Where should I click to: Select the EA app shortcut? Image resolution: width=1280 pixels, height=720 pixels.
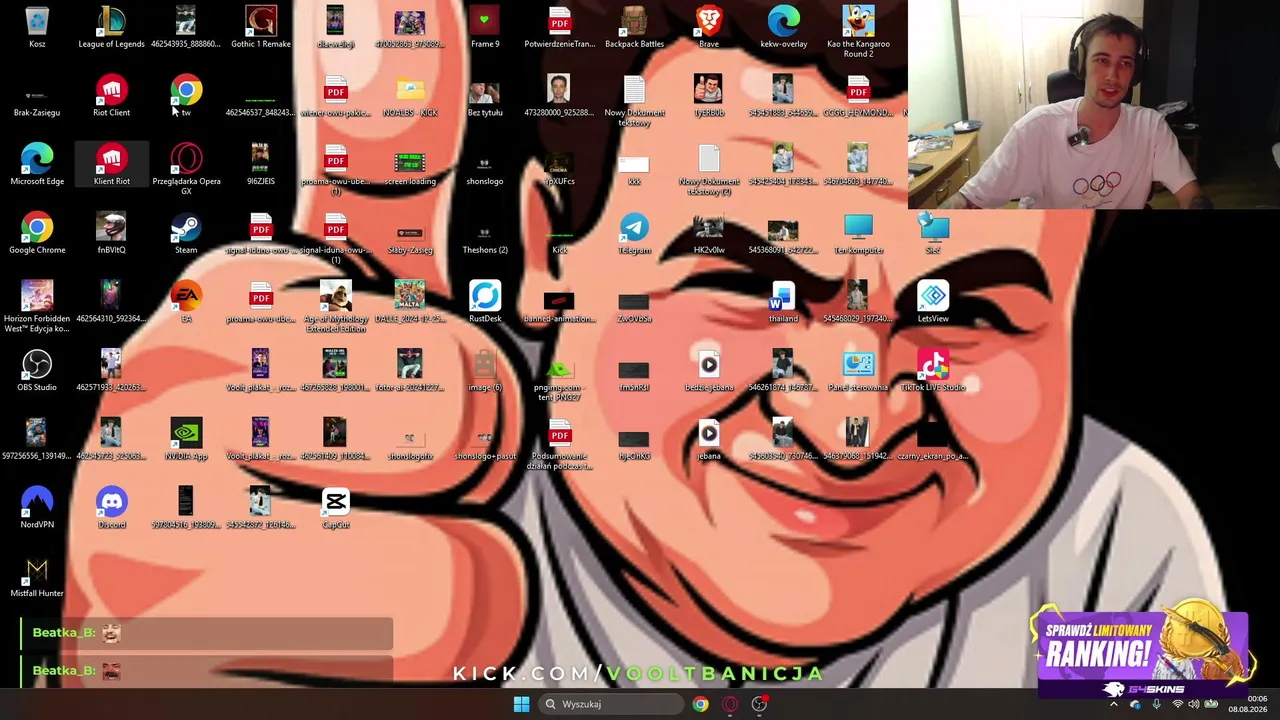pos(186,303)
